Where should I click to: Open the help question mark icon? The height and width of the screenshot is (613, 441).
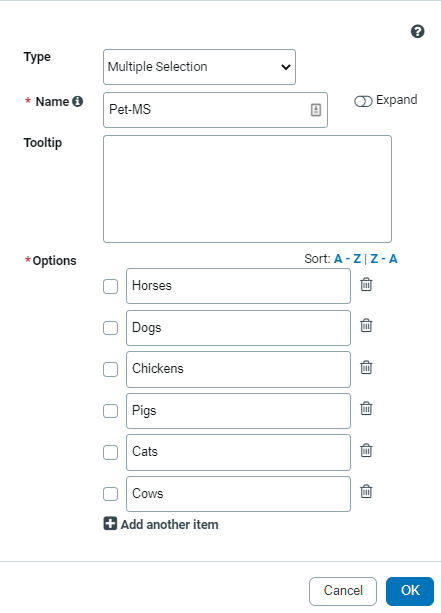[x=418, y=31]
